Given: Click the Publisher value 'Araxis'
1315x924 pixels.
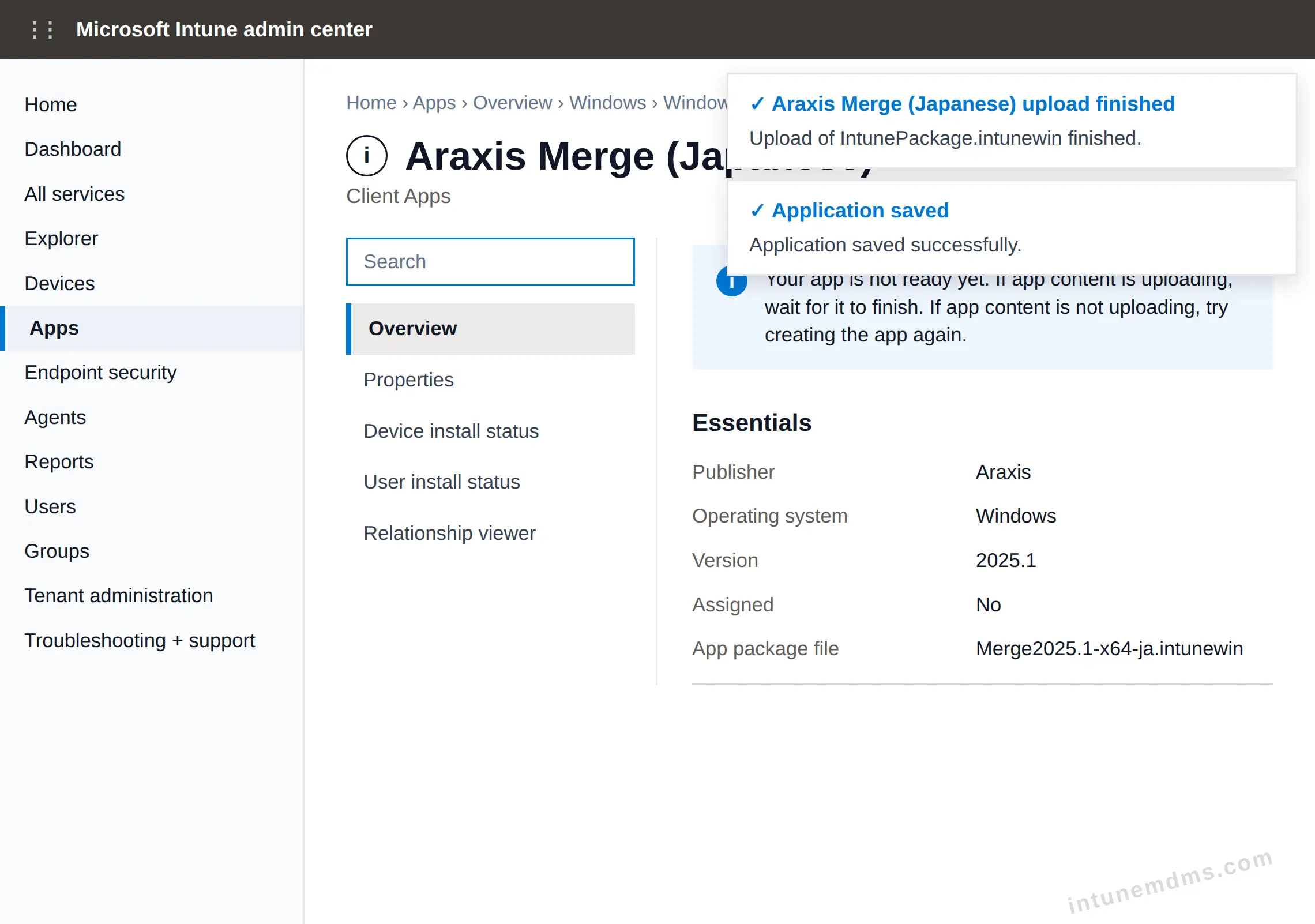Looking at the screenshot, I should pos(1003,472).
